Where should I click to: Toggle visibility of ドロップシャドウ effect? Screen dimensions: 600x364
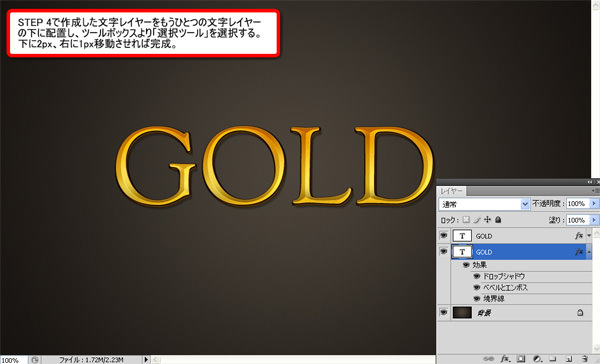pos(477,276)
